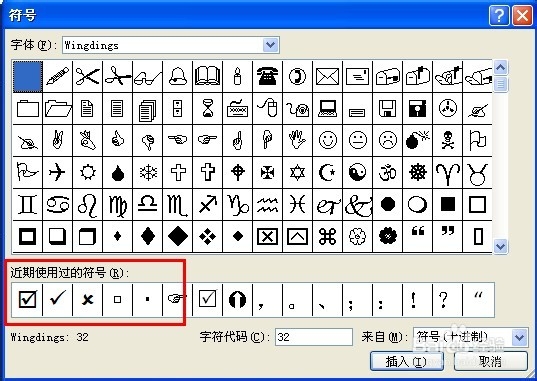Select recent thin checked box symbol

coord(208,299)
